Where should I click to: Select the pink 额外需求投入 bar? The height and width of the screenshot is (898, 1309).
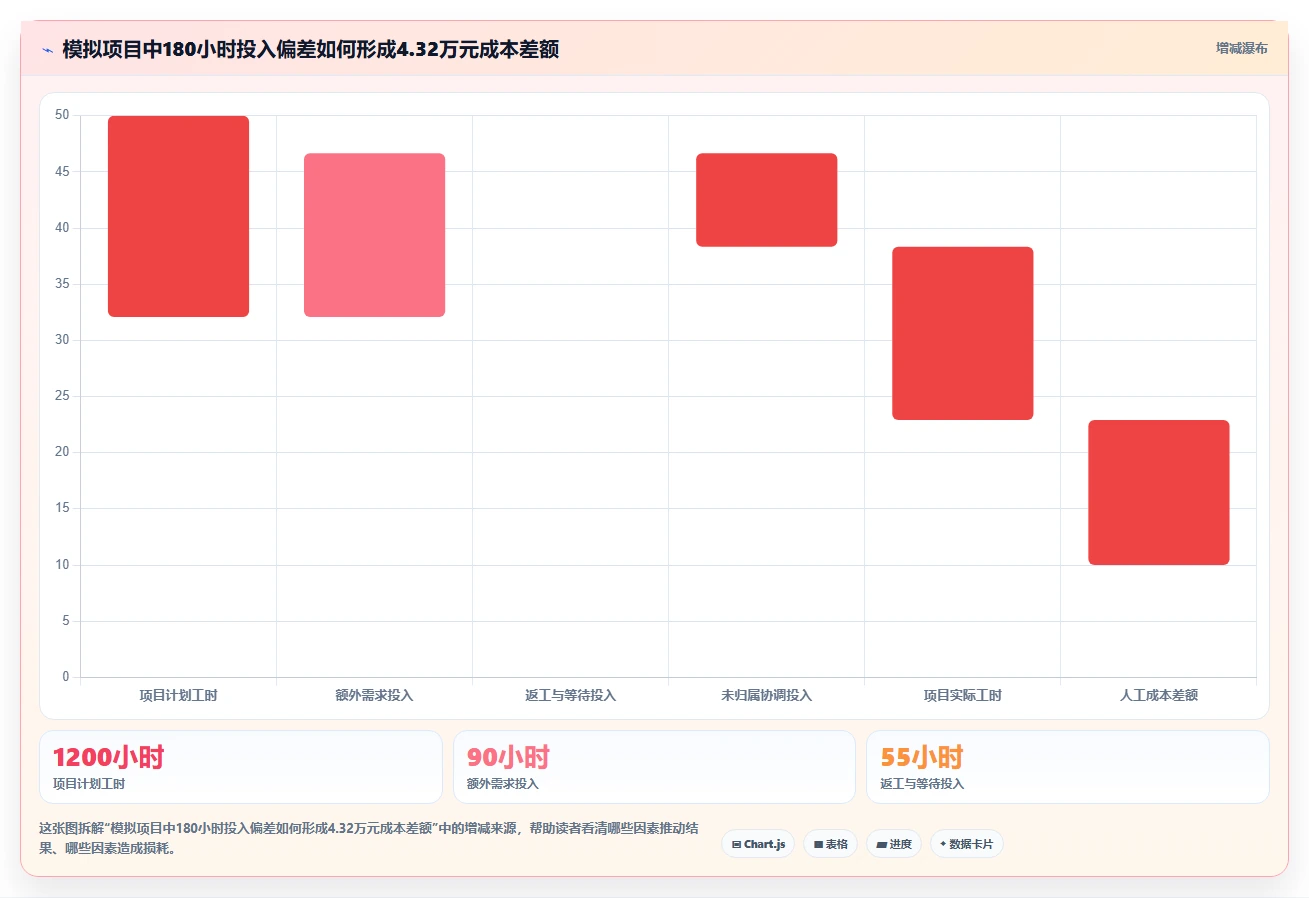[x=374, y=235]
